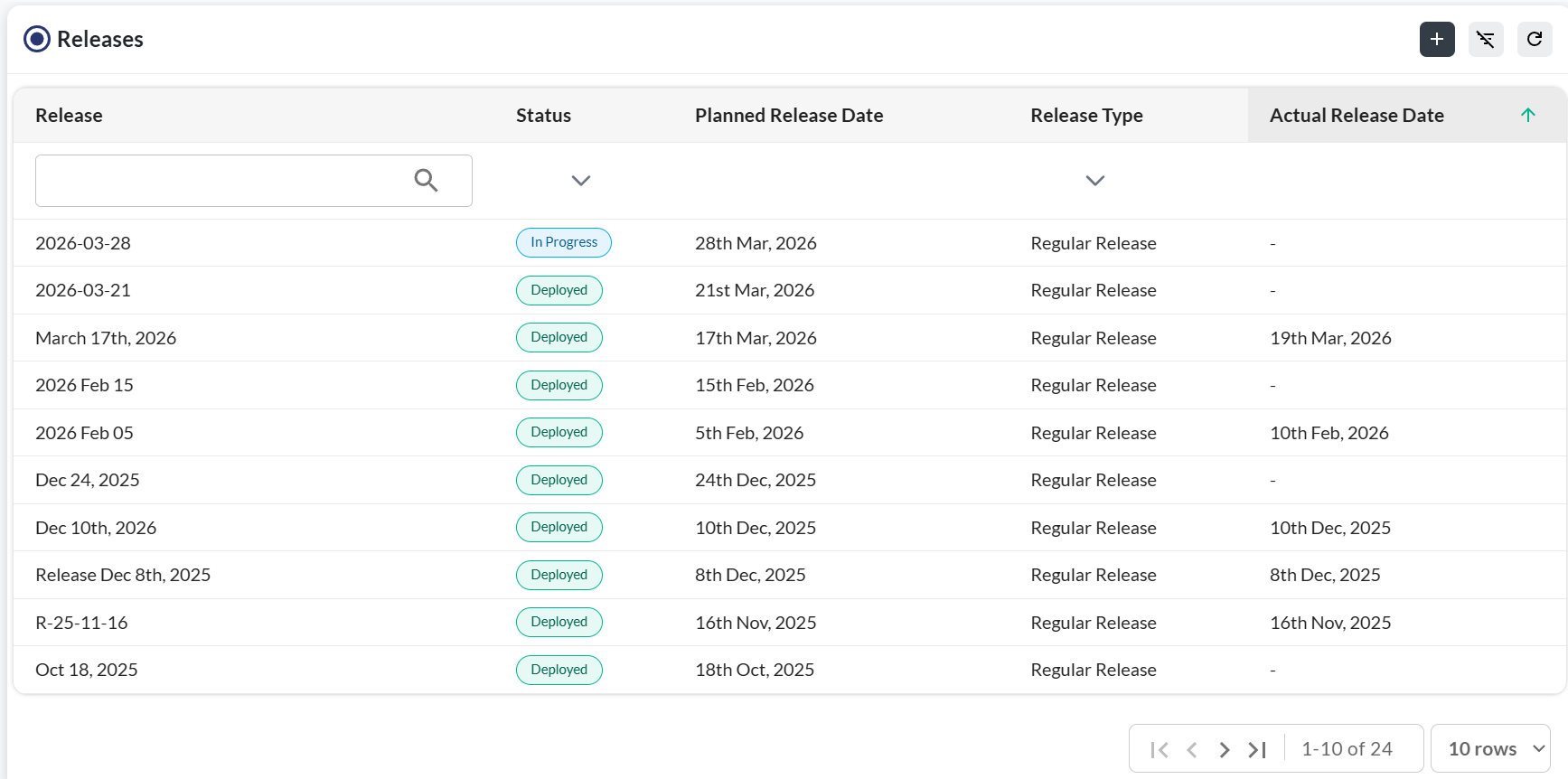Click Deployed badge in 2026-03-21 row
The height and width of the screenshot is (779, 1568).
pos(559,290)
